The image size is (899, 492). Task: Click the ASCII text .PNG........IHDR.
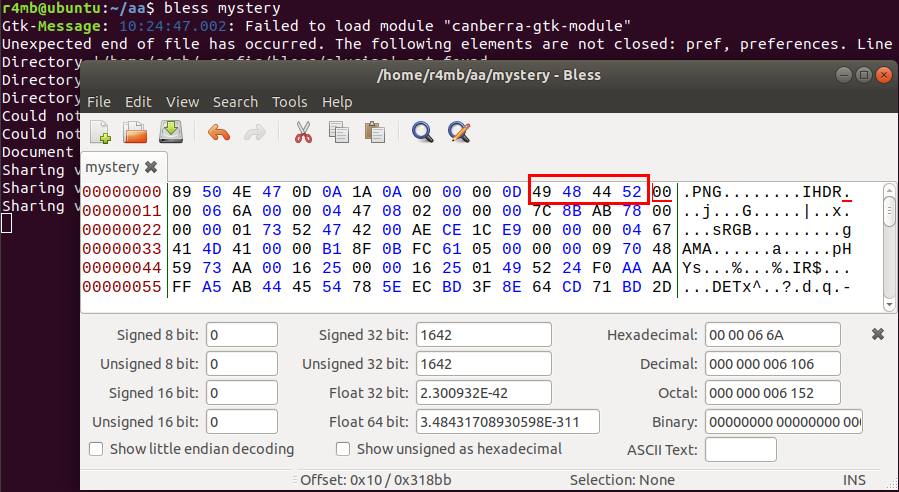tap(767, 192)
